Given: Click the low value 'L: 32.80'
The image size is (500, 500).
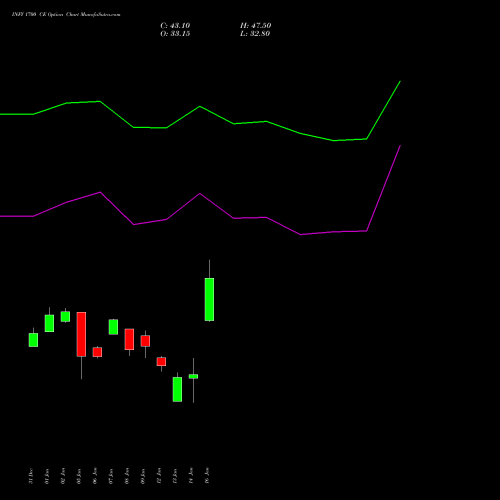Looking at the screenshot, I should (255, 34).
